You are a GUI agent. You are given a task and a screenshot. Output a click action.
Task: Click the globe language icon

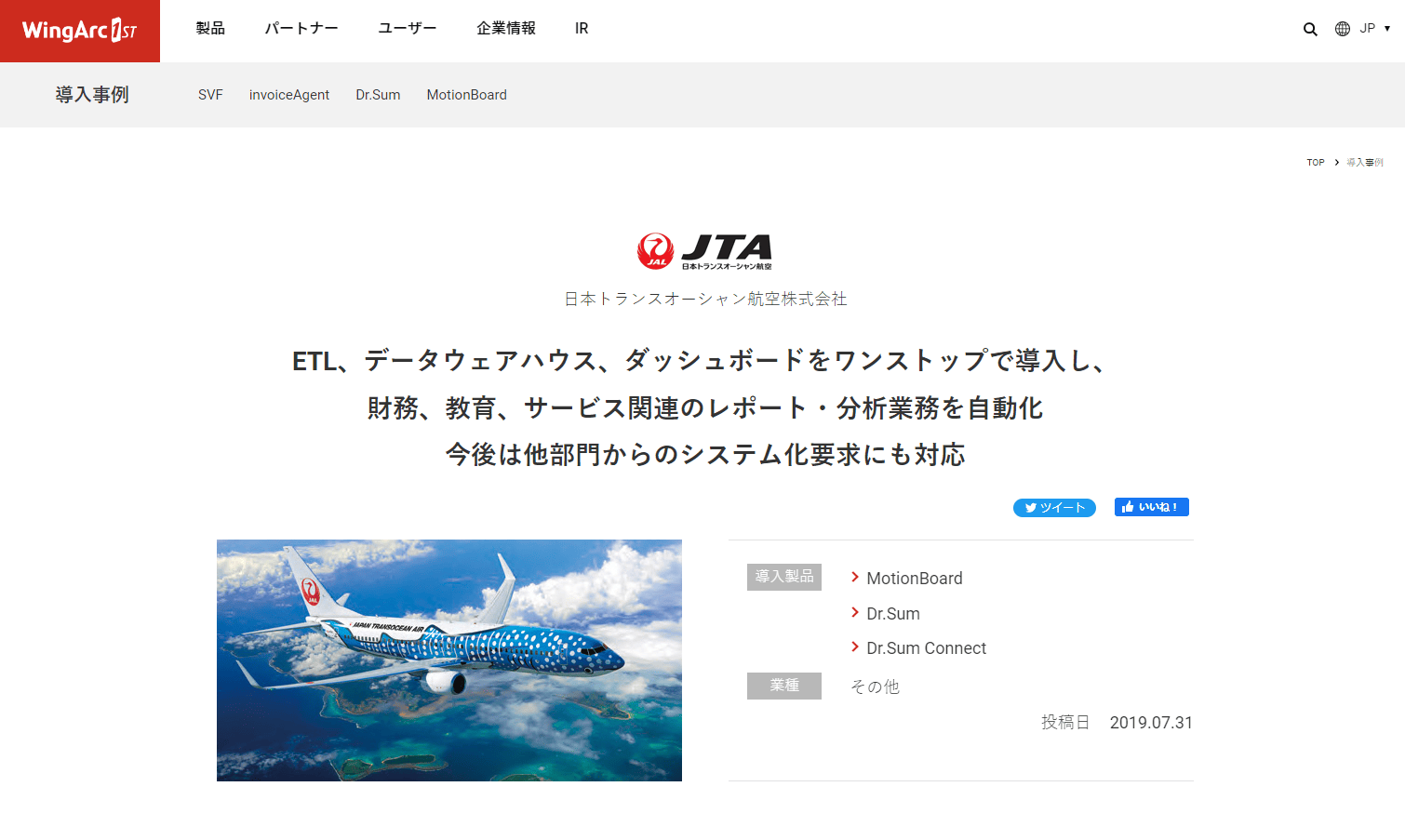click(x=1343, y=29)
